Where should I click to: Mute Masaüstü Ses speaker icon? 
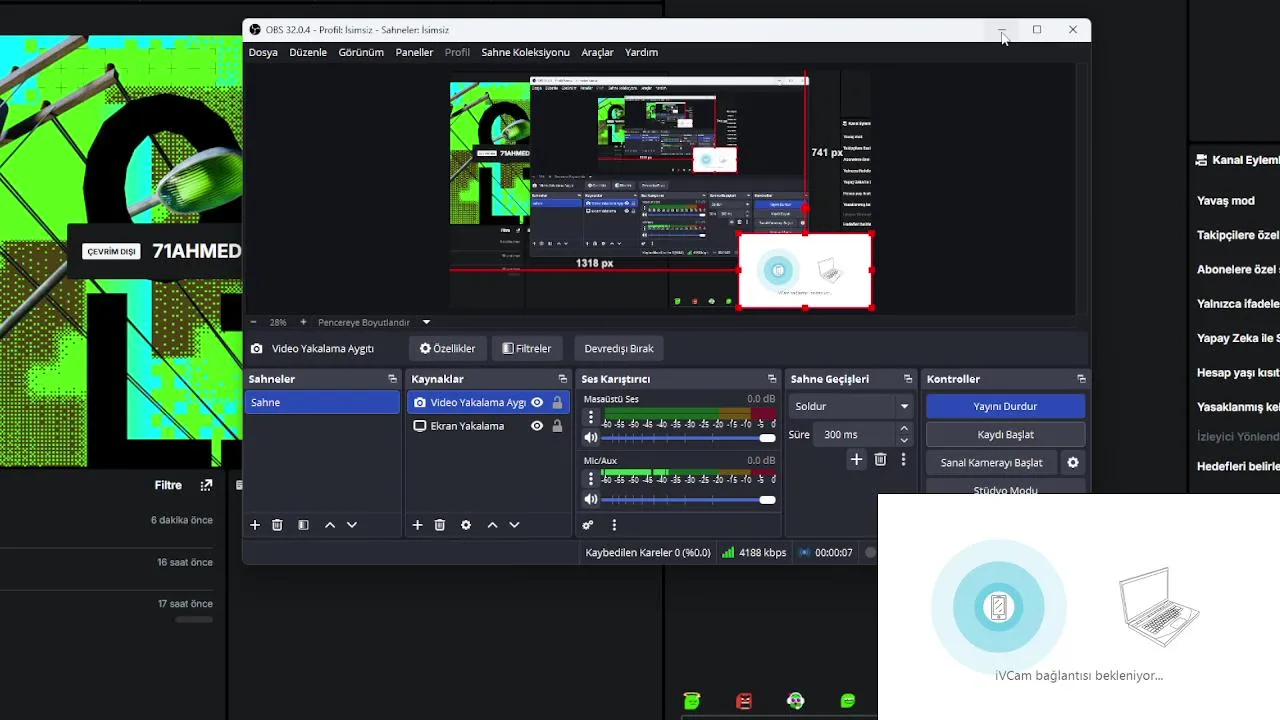coord(590,437)
